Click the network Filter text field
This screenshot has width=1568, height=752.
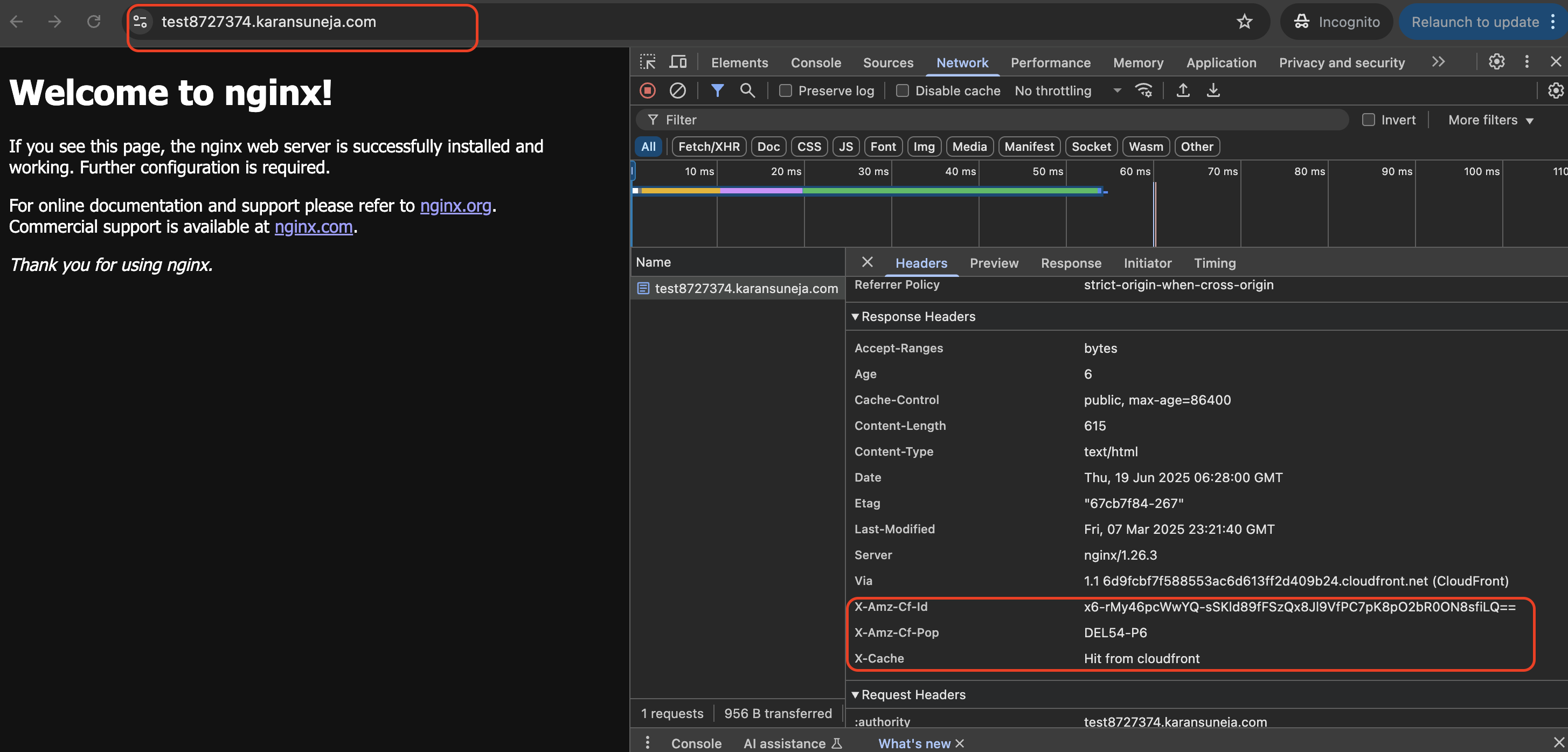tap(992, 120)
